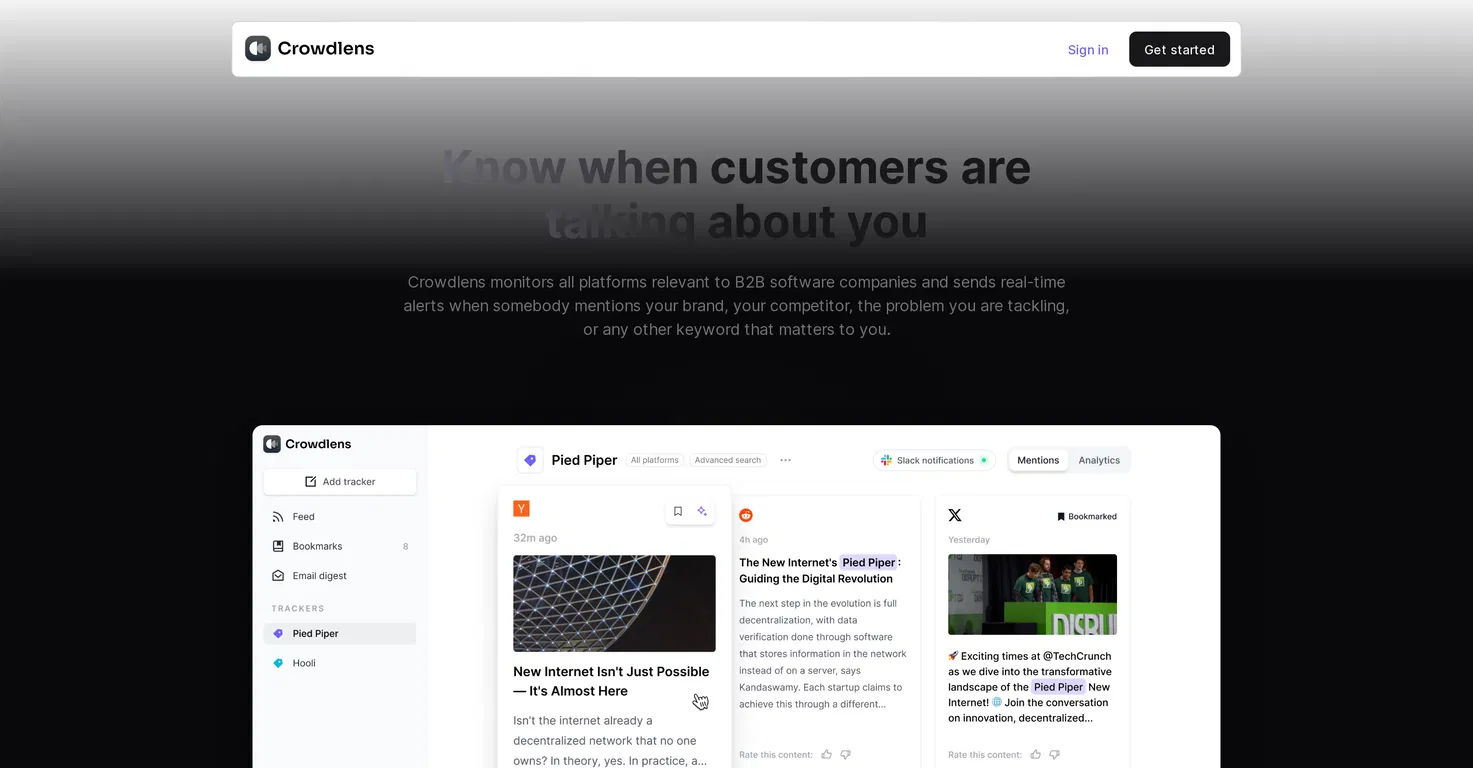Bookmark the Hacker News card
This screenshot has width=1473, height=768.
678,511
